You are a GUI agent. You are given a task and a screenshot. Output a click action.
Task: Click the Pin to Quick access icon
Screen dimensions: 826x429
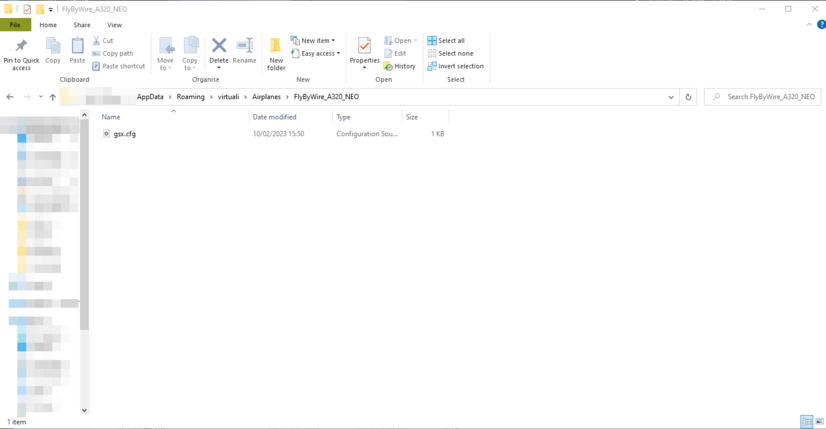click(21, 47)
